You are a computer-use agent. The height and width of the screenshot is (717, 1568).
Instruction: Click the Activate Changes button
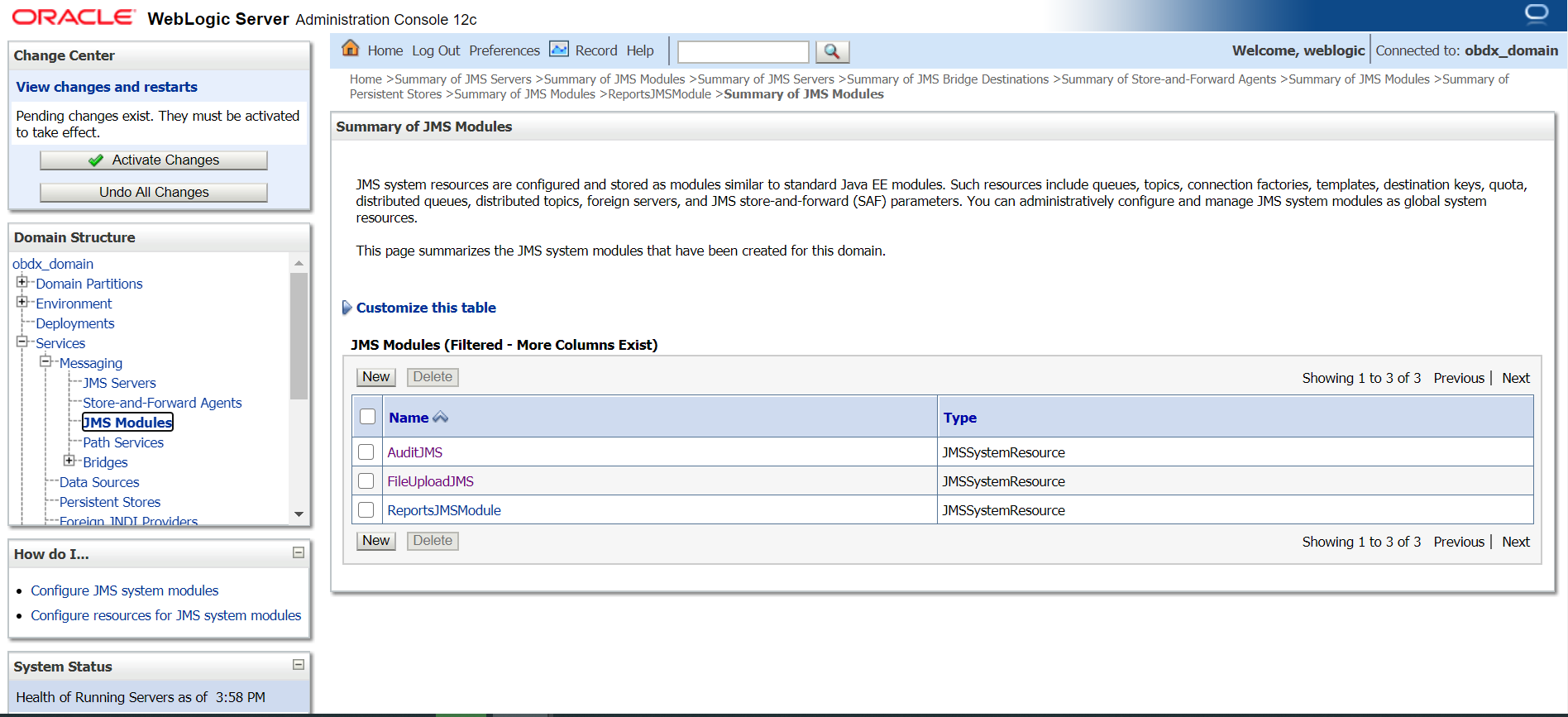154,160
